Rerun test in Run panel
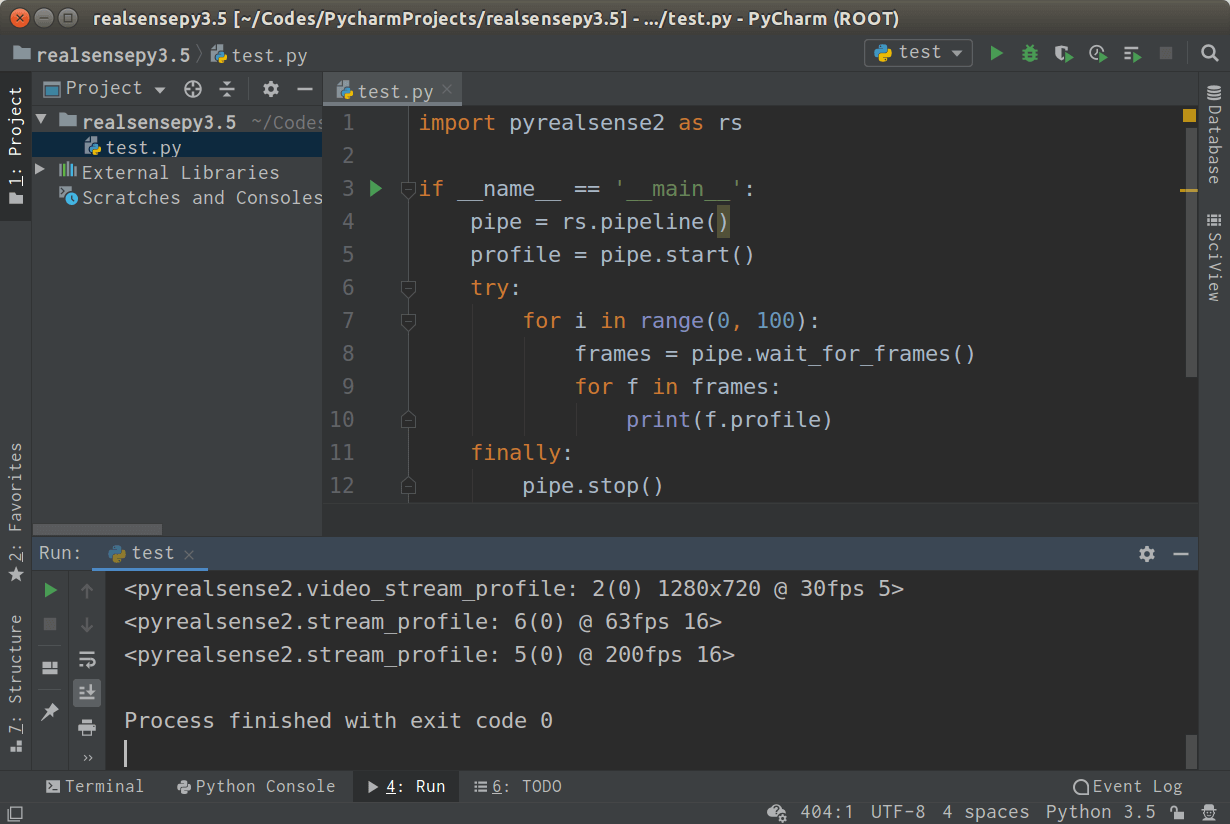Image resolution: width=1230 pixels, height=824 pixels. 50,591
